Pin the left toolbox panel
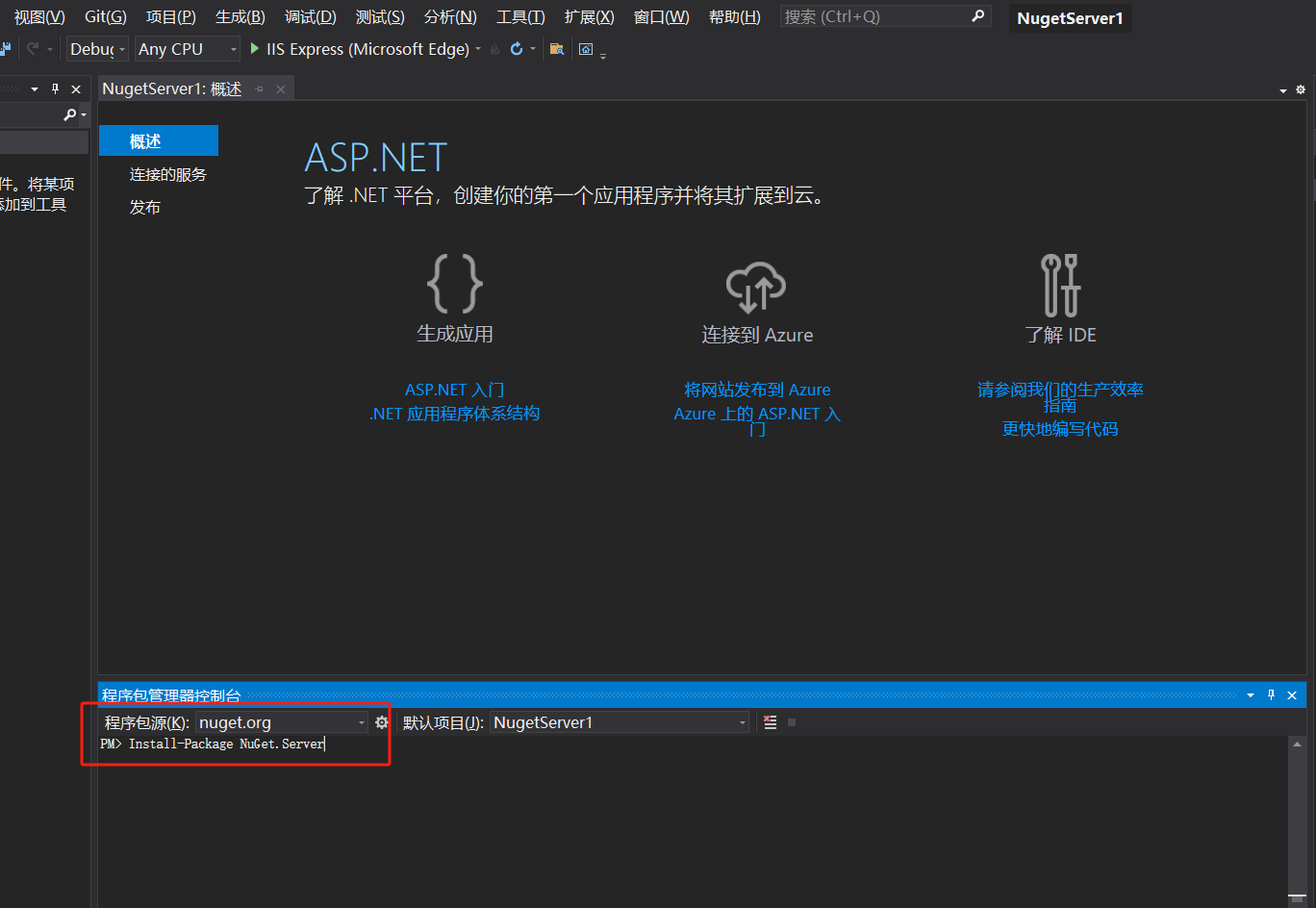This screenshot has width=1316, height=908. pos(55,88)
